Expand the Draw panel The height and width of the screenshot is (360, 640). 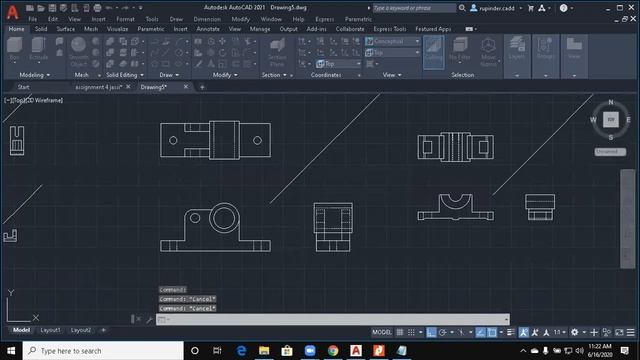169,75
